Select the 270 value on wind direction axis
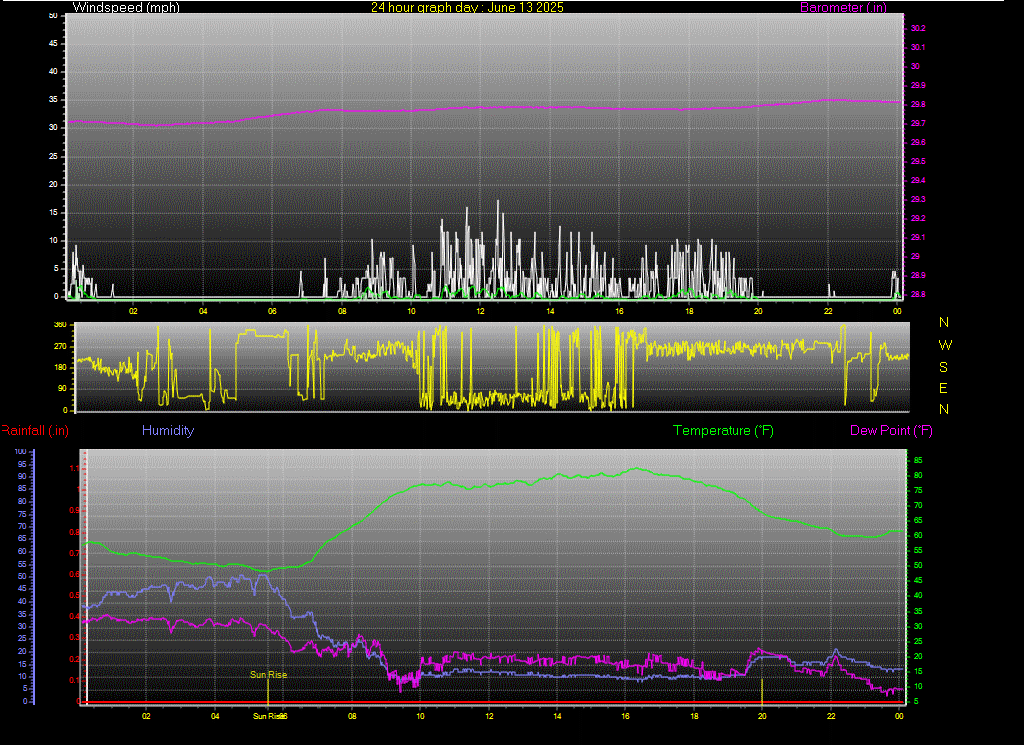Viewport: 1024px width, 745px height. click(60, 346)
